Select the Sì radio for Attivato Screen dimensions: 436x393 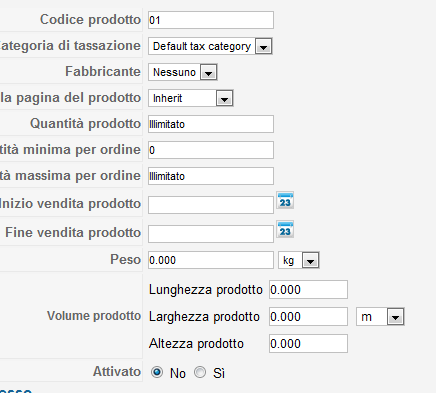point(200,372)
